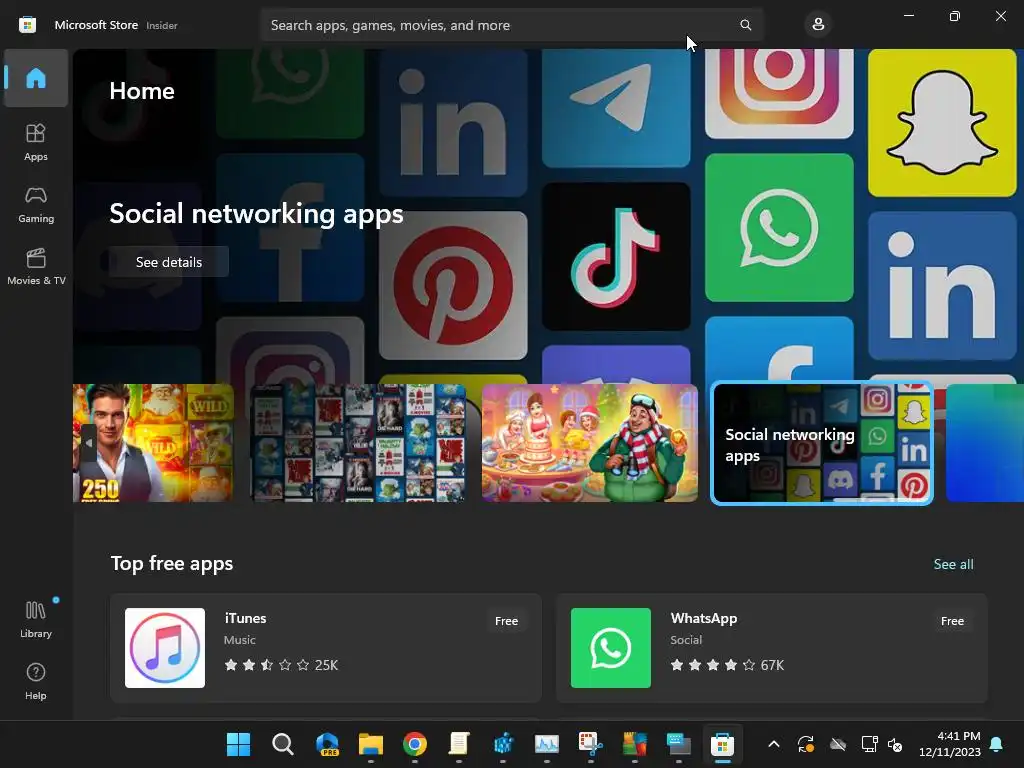The height and width of the screenshot is (768, 1024).
Task: Open Movies & TV section
Action: [x=36, y=266]
